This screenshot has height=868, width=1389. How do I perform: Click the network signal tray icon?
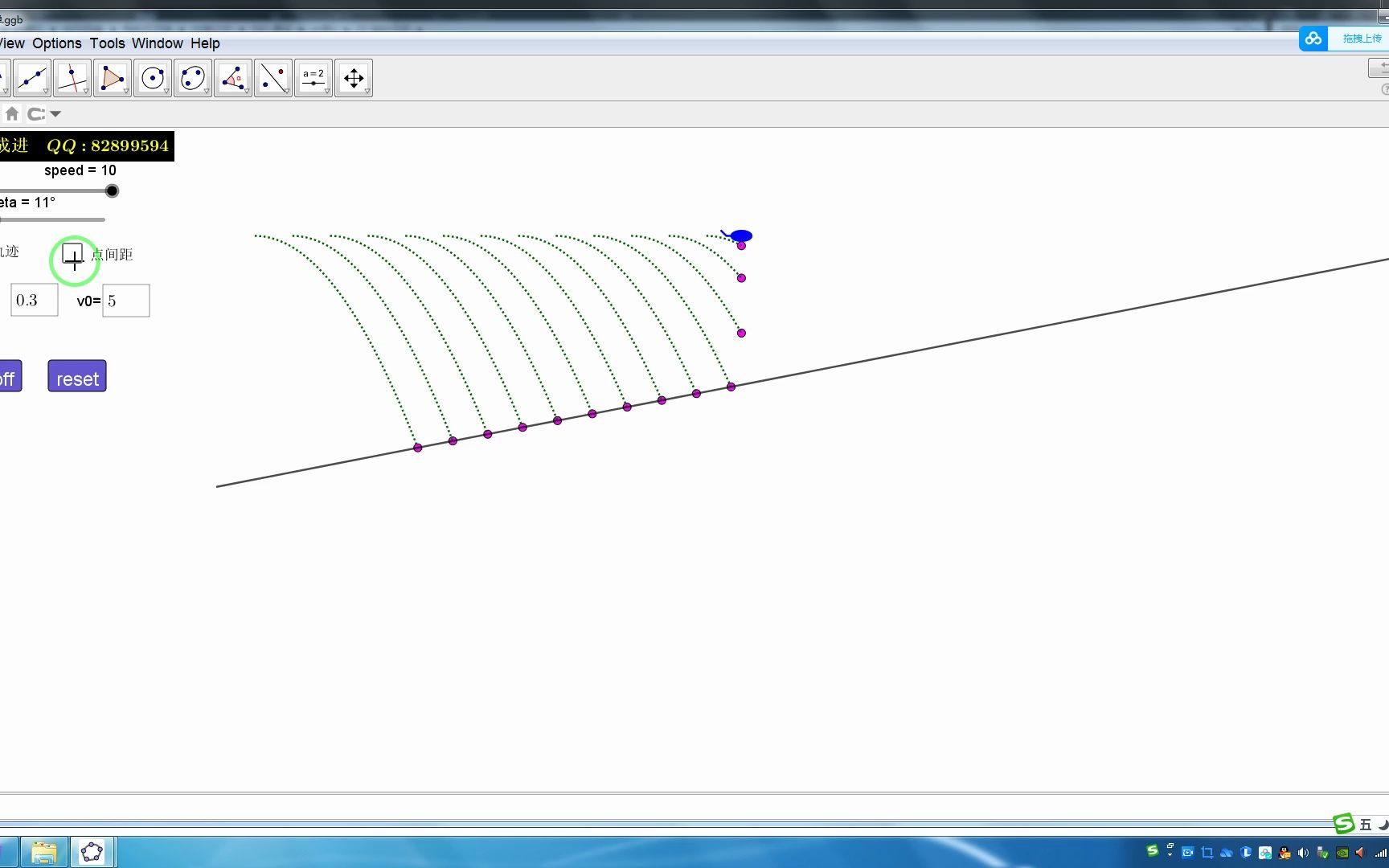(1381, 853)
